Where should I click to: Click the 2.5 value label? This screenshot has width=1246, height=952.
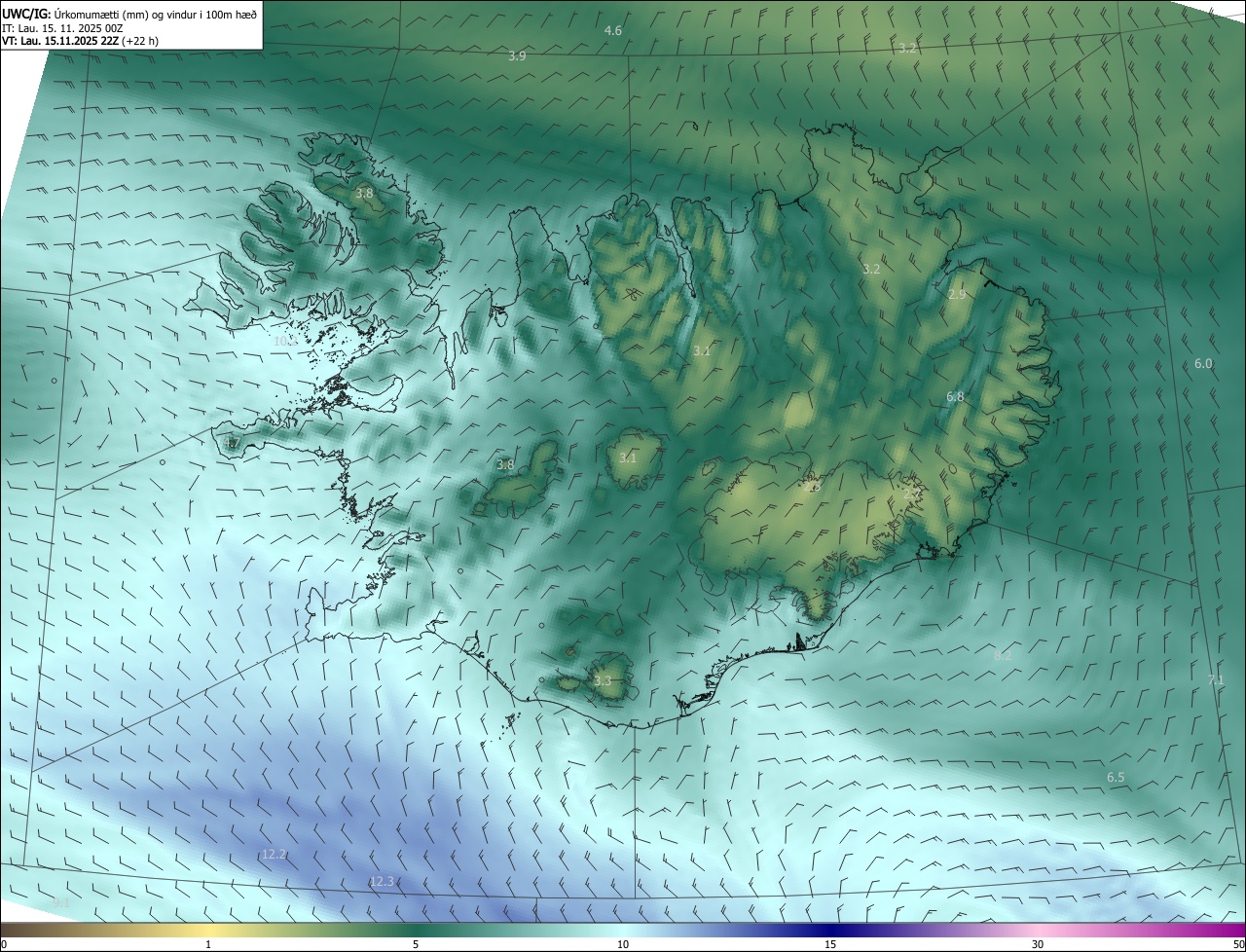(814, 486)
